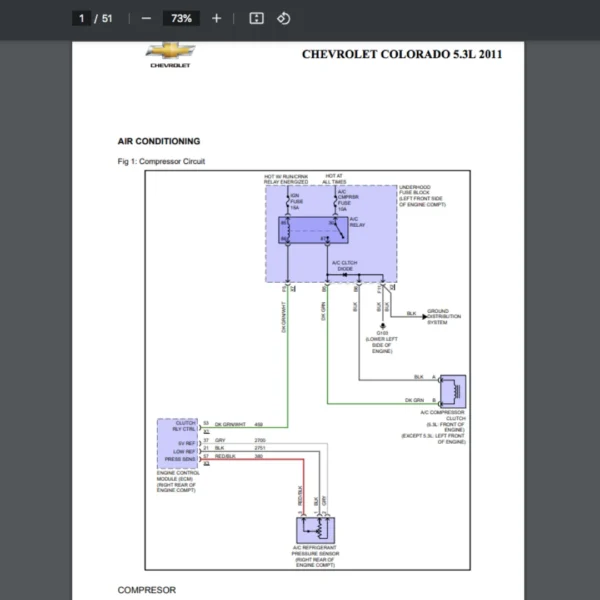The image size is (600, 600).
Task: Select the CHEVROLET COLORADO 5.3L 2011 title
Action: coord(402,54)
